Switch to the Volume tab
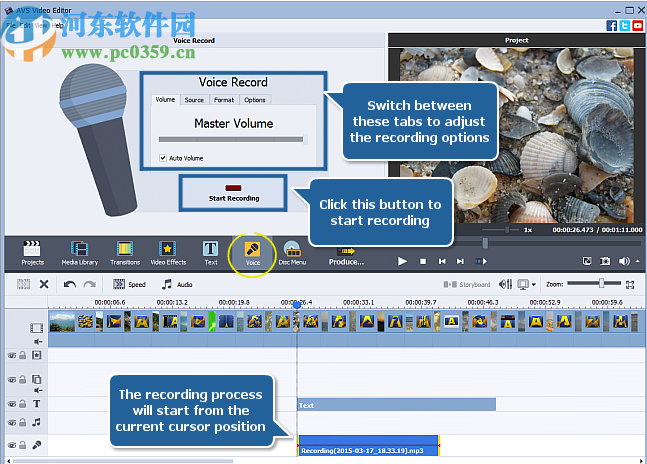 pyautogui.click(x=165, y=100)
